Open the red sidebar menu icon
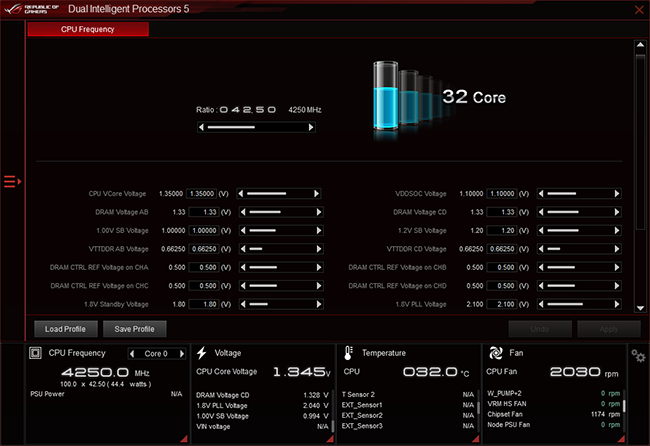The height and width of the screenshot is (446, 650). (x=12, y=182)
